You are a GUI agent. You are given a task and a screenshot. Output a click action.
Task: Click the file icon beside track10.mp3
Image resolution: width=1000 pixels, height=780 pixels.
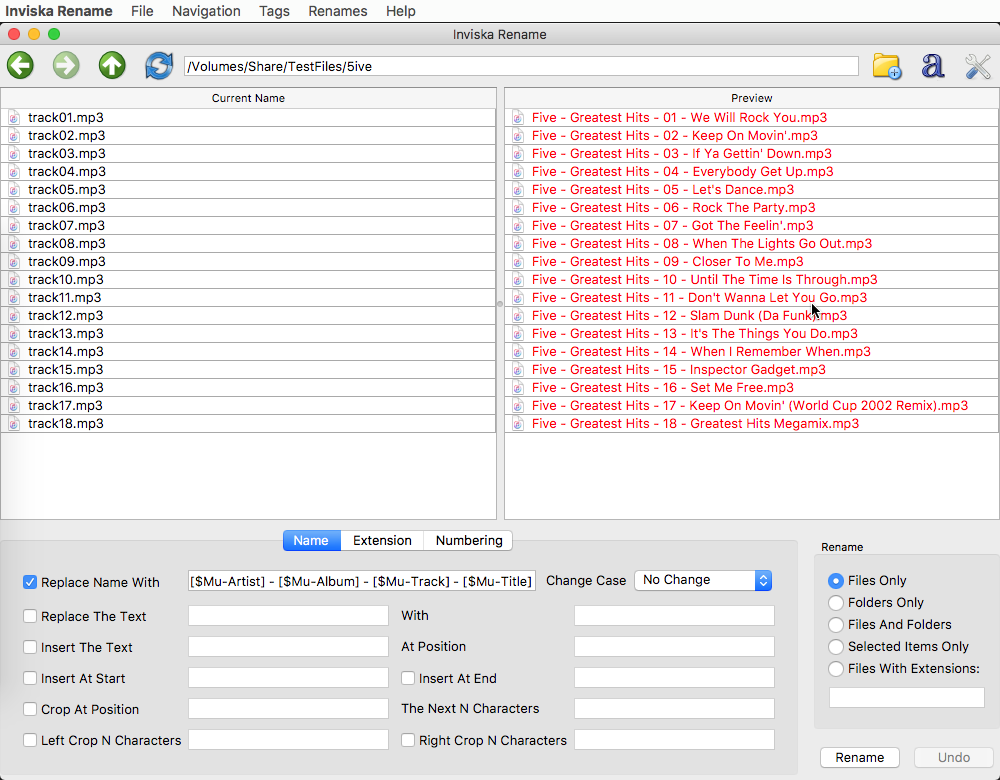14,279
